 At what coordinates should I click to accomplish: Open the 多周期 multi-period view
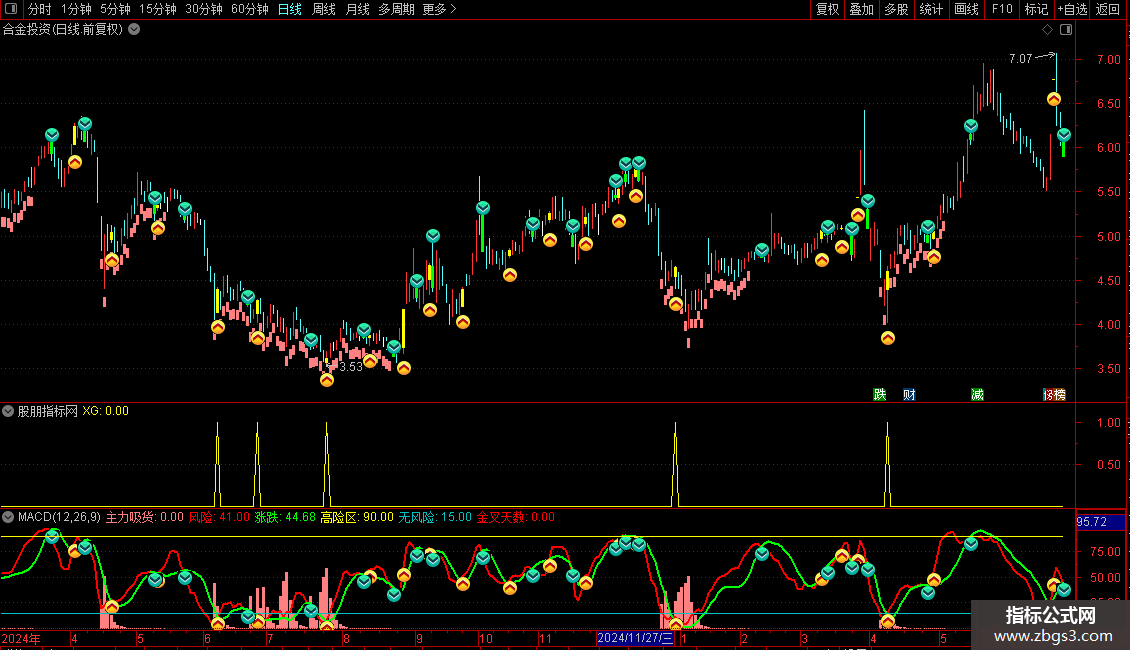pyautogui.click(x=396, y=9)
